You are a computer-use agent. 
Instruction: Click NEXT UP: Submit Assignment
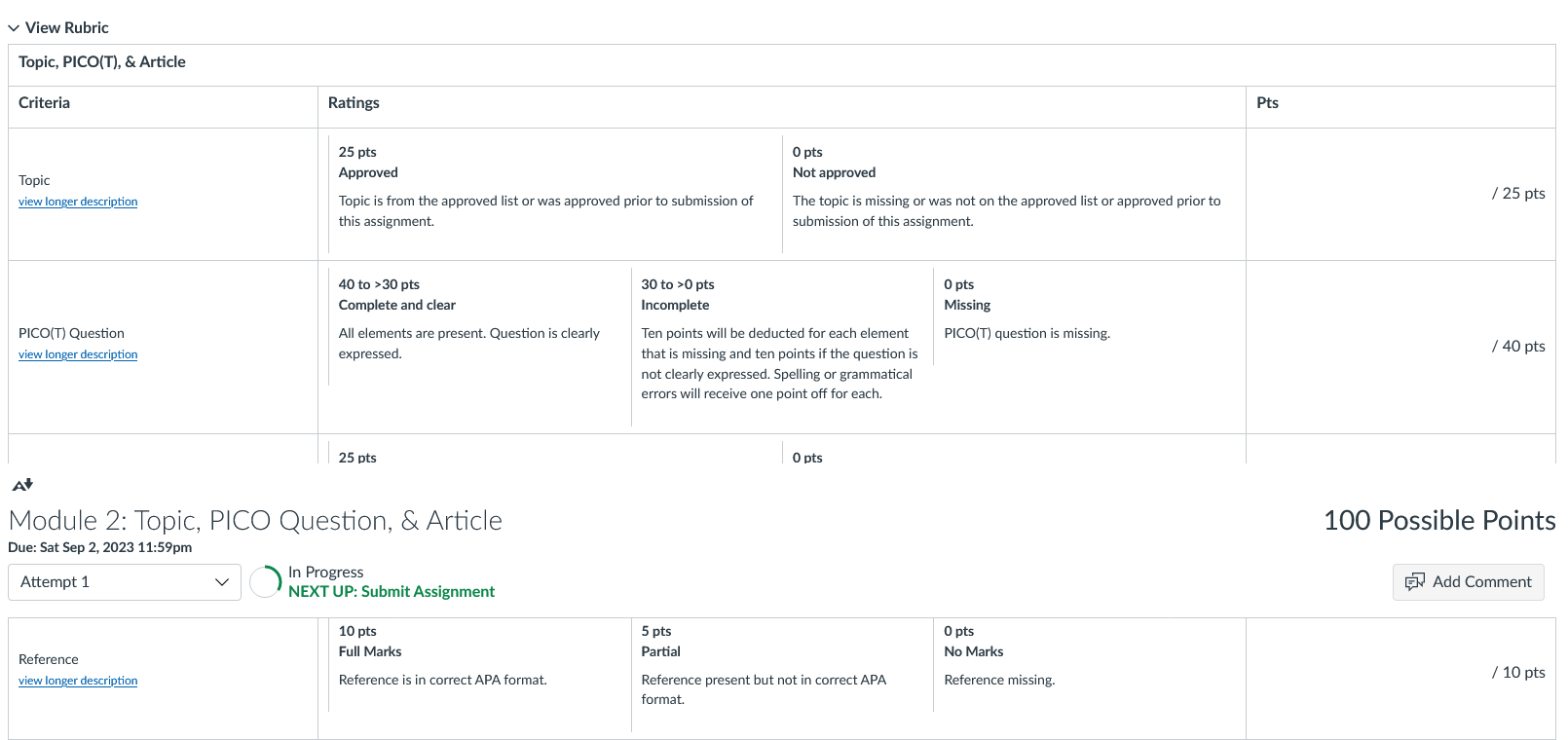(392, 592)
